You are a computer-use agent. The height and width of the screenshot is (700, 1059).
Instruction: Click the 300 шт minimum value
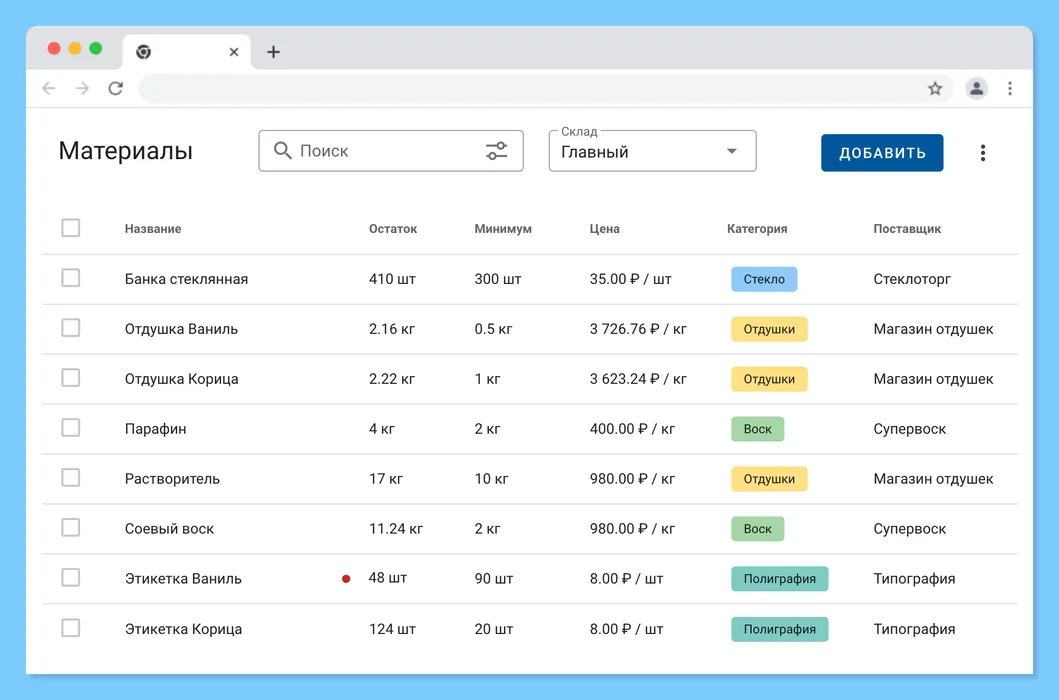tap(498, 279)
